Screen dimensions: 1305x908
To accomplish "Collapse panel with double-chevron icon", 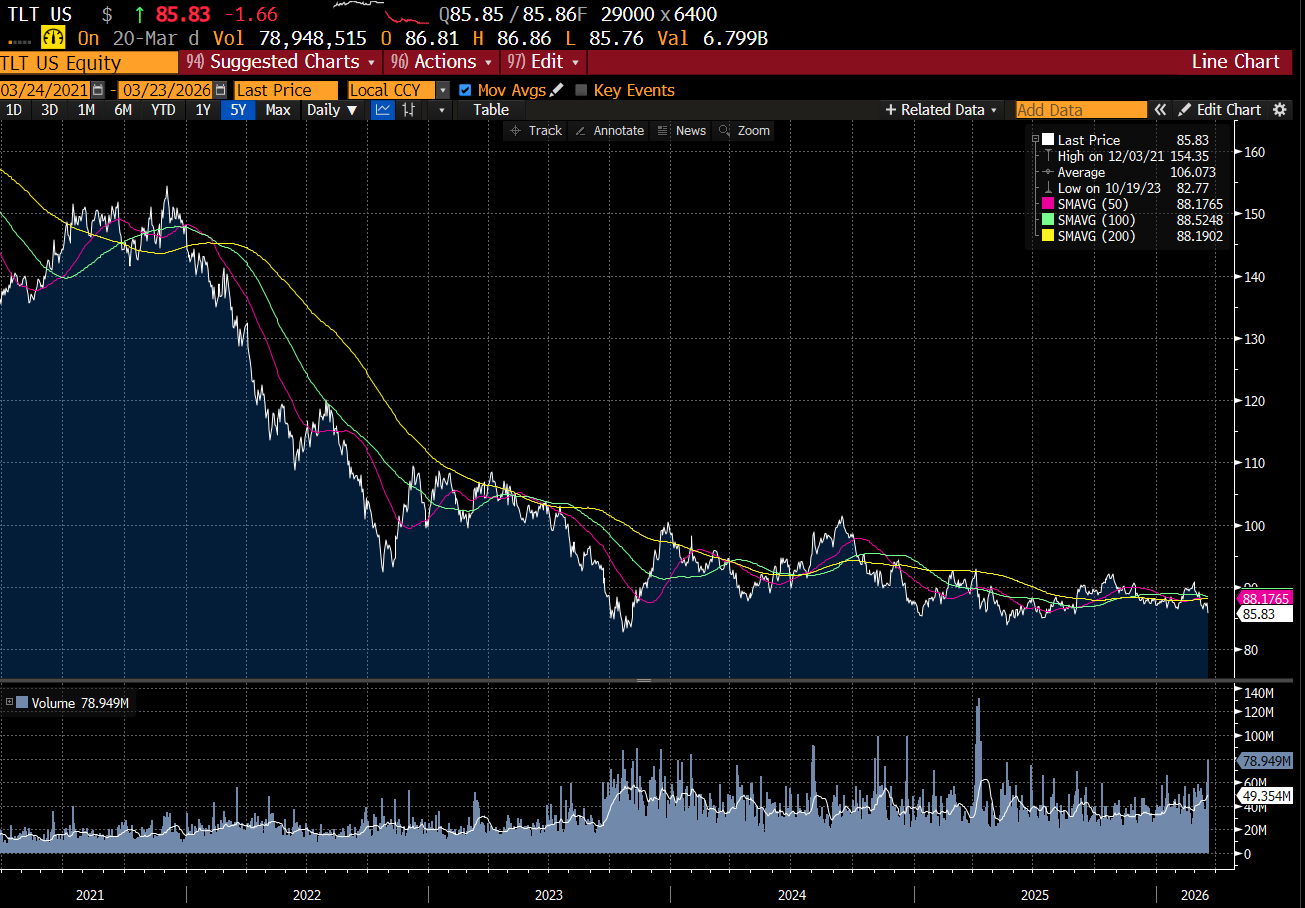I will [x=1160, y=110].
